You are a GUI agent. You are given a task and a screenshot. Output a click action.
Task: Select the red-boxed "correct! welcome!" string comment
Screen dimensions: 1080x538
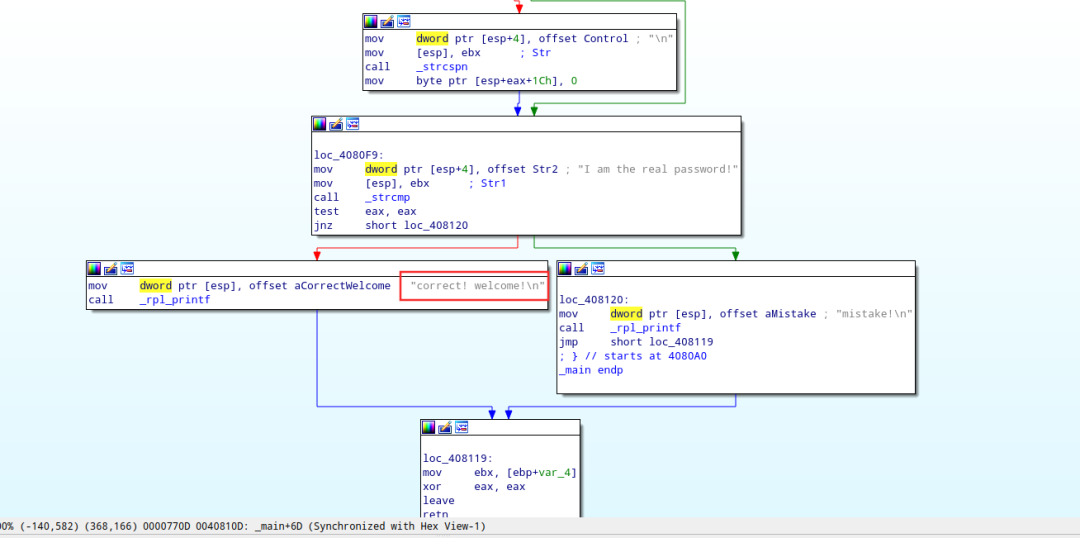coord(475,286)
